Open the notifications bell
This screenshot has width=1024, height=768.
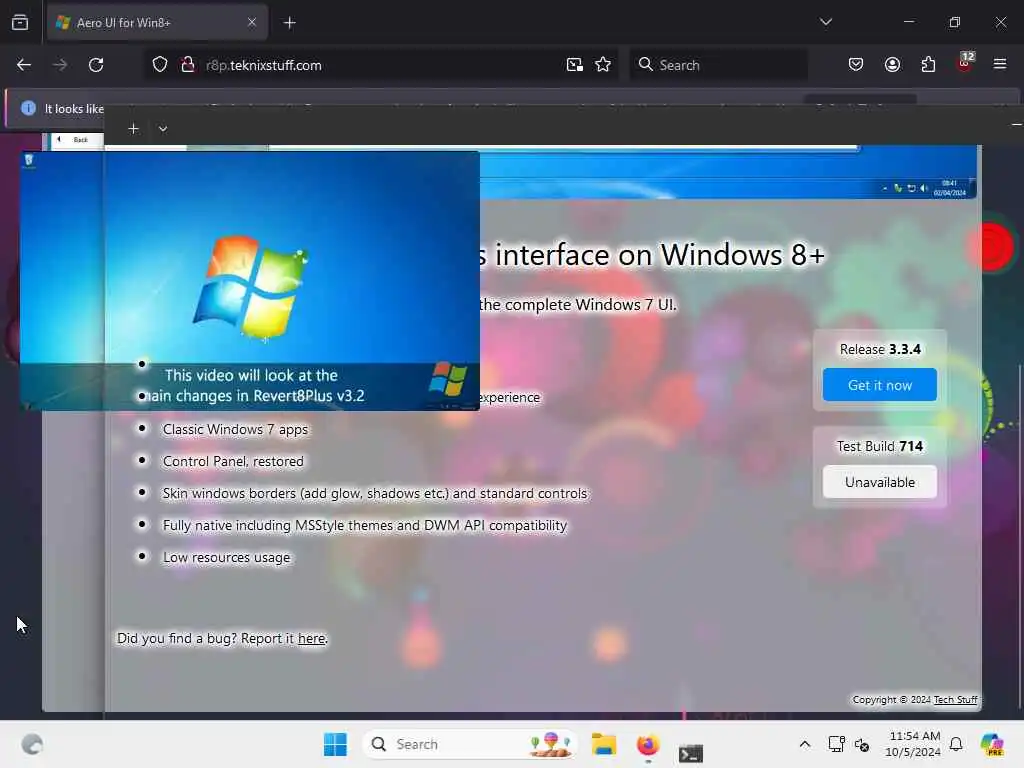coord(956,744)
